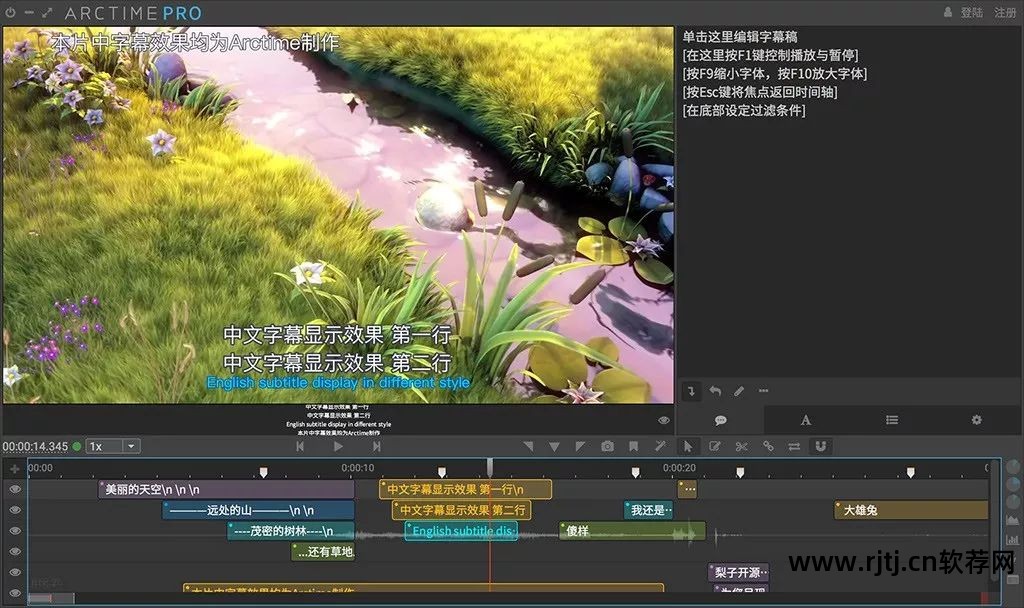Take a snapshot with the camera icon
This screenshot has width=1024, height=608.
tap(607, 447)
